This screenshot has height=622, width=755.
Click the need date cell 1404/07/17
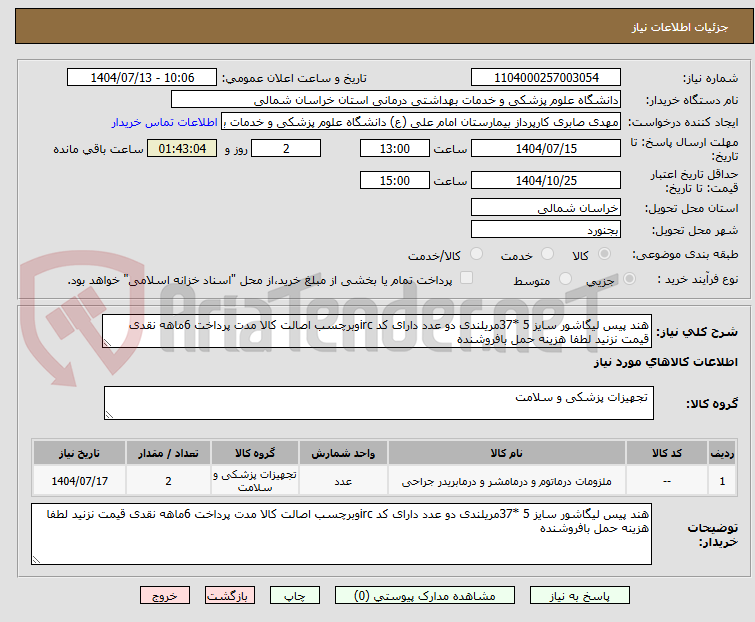(x=79, y=481)
